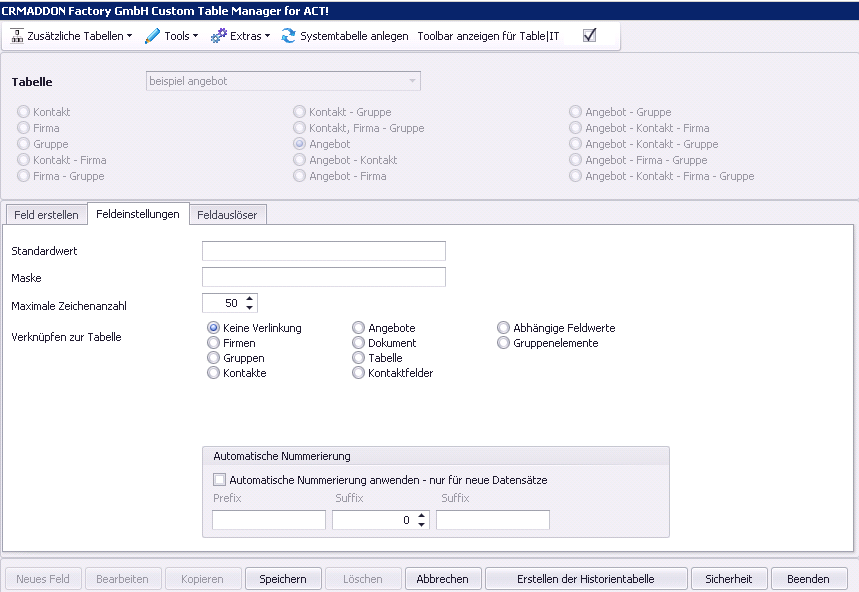Click the Bearbeiten button
859x592 pixels.
[122, 579]
